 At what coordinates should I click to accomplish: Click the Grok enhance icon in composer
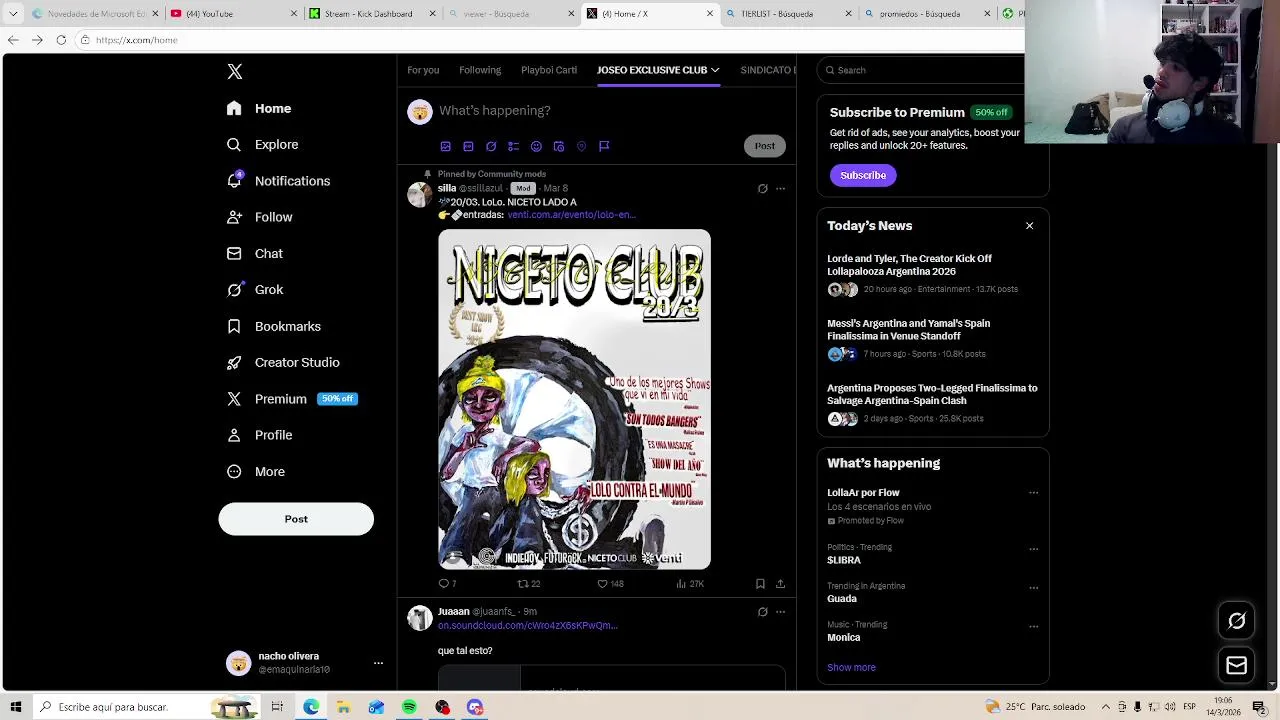pos(491,146)
